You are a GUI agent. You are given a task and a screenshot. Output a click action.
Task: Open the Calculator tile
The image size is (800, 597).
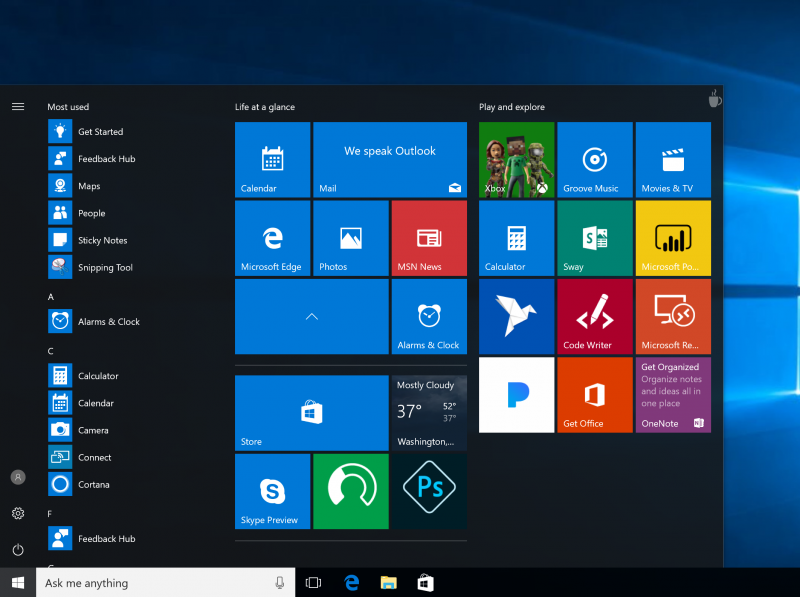(x=516, y=238)
